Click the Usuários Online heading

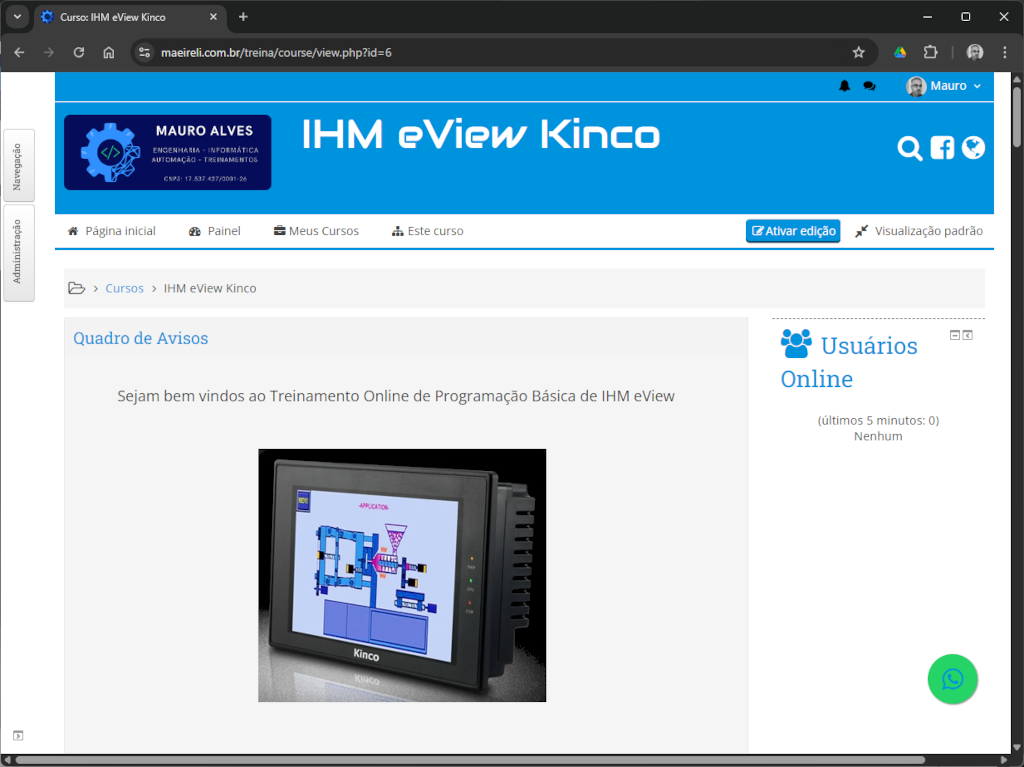point(849,362)
